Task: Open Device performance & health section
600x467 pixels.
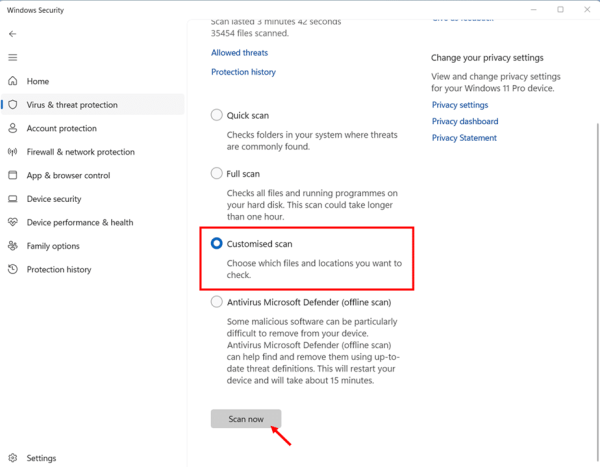Action: (93, 222)
